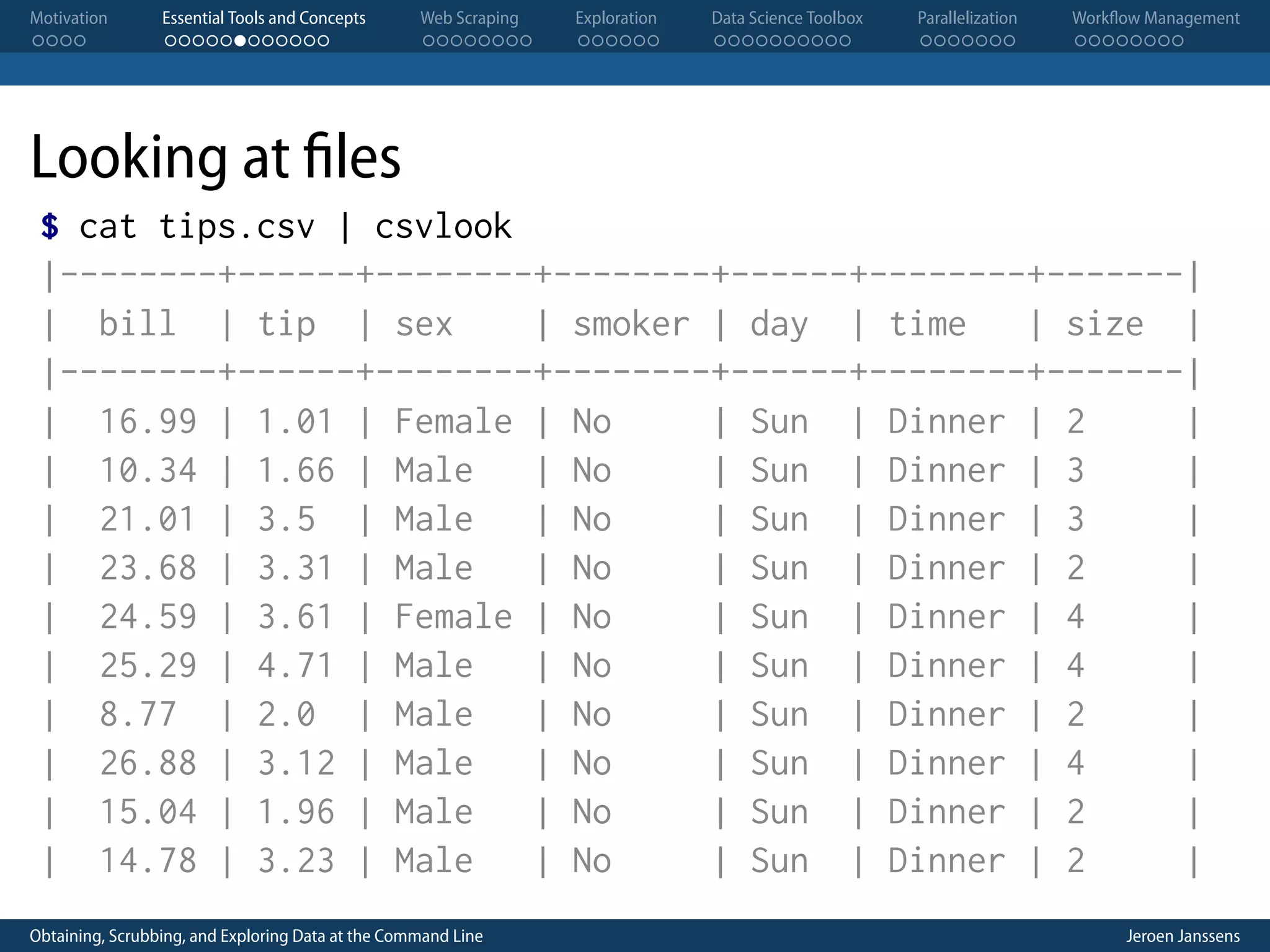Click the tip value 1.66

(x=296, y=470)
